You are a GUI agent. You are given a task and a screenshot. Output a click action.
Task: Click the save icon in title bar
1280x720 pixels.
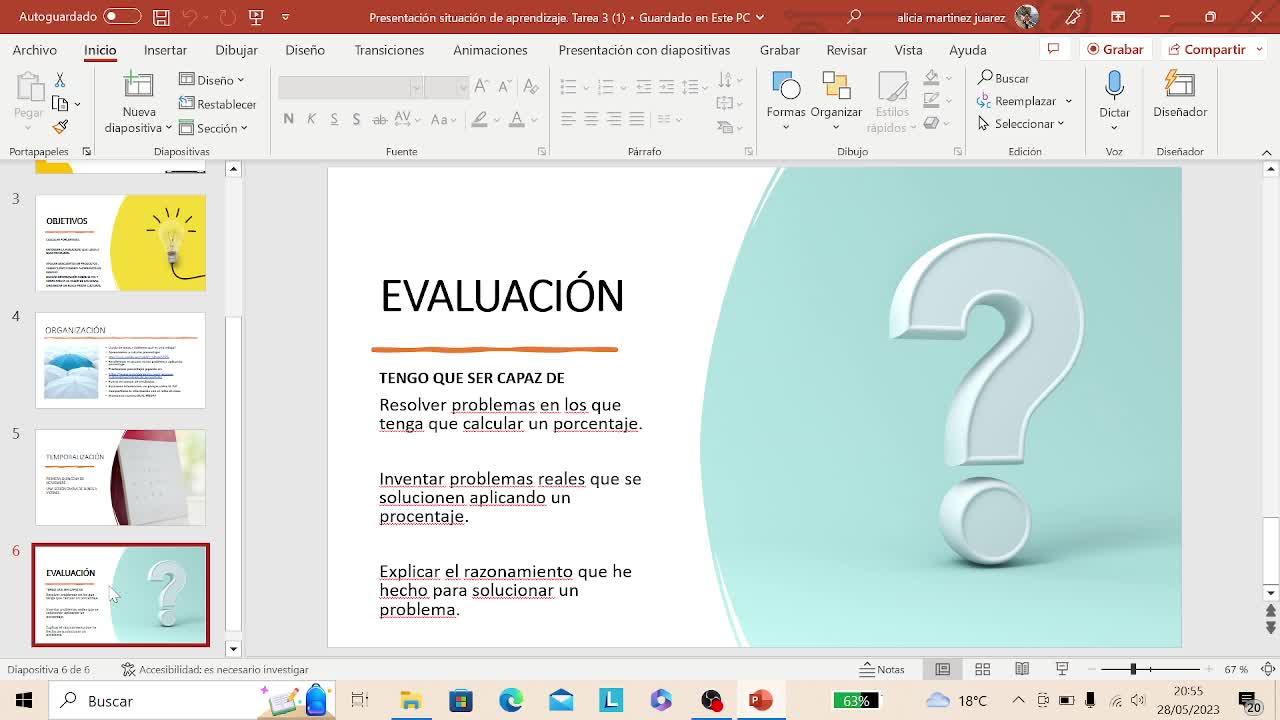tap(161, 17)
